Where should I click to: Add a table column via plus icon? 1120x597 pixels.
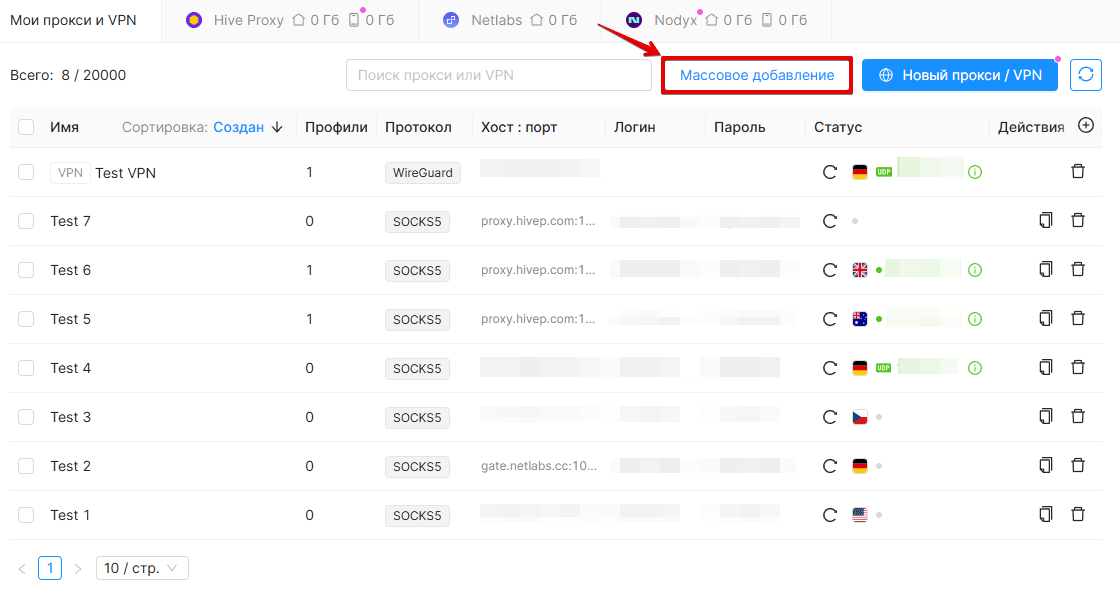[1086, 126]
